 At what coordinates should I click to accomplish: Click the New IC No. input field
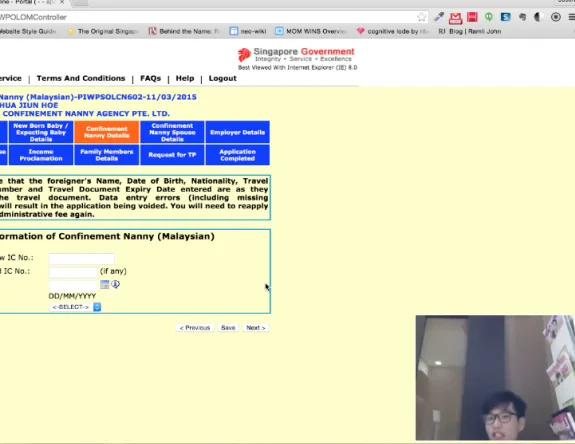81,258
